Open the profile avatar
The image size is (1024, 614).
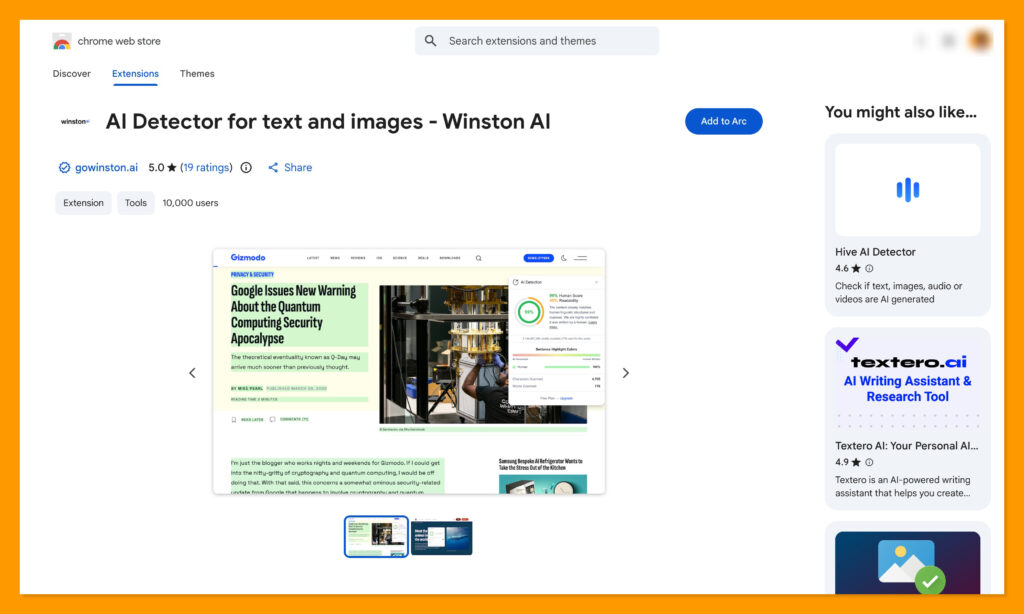(x=980, y=40)
